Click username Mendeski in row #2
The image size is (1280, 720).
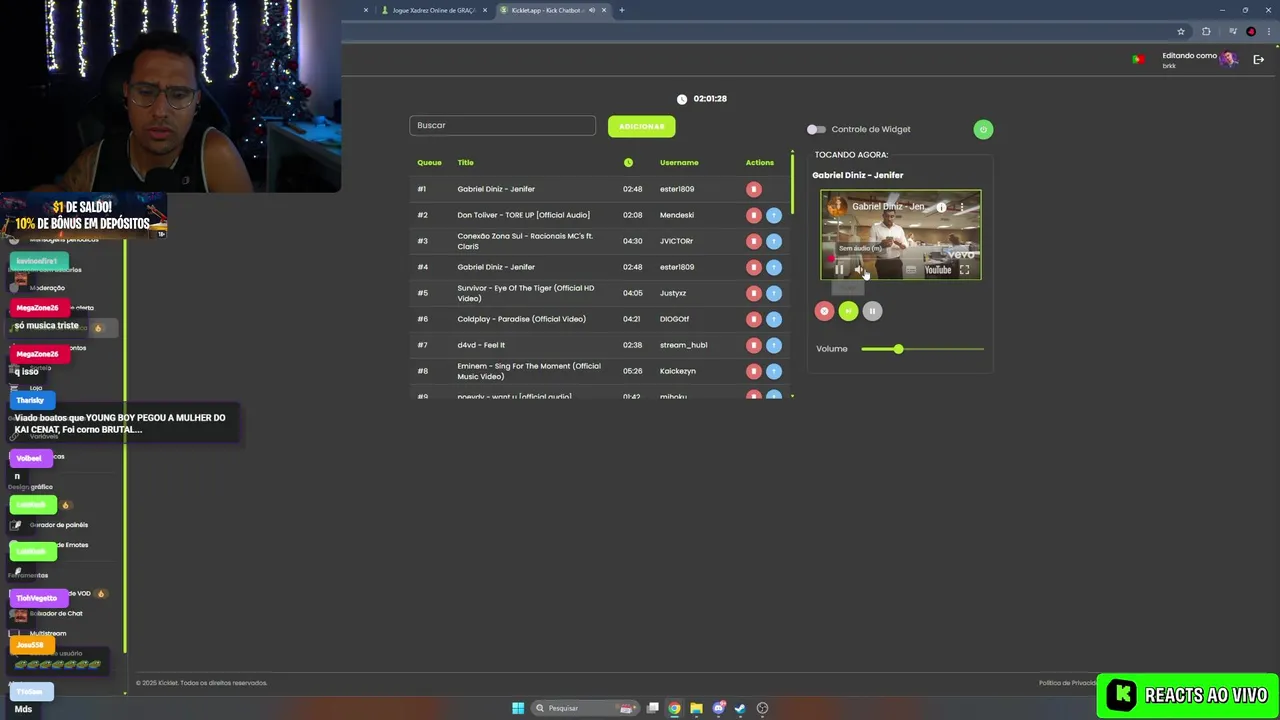(677, 215)
